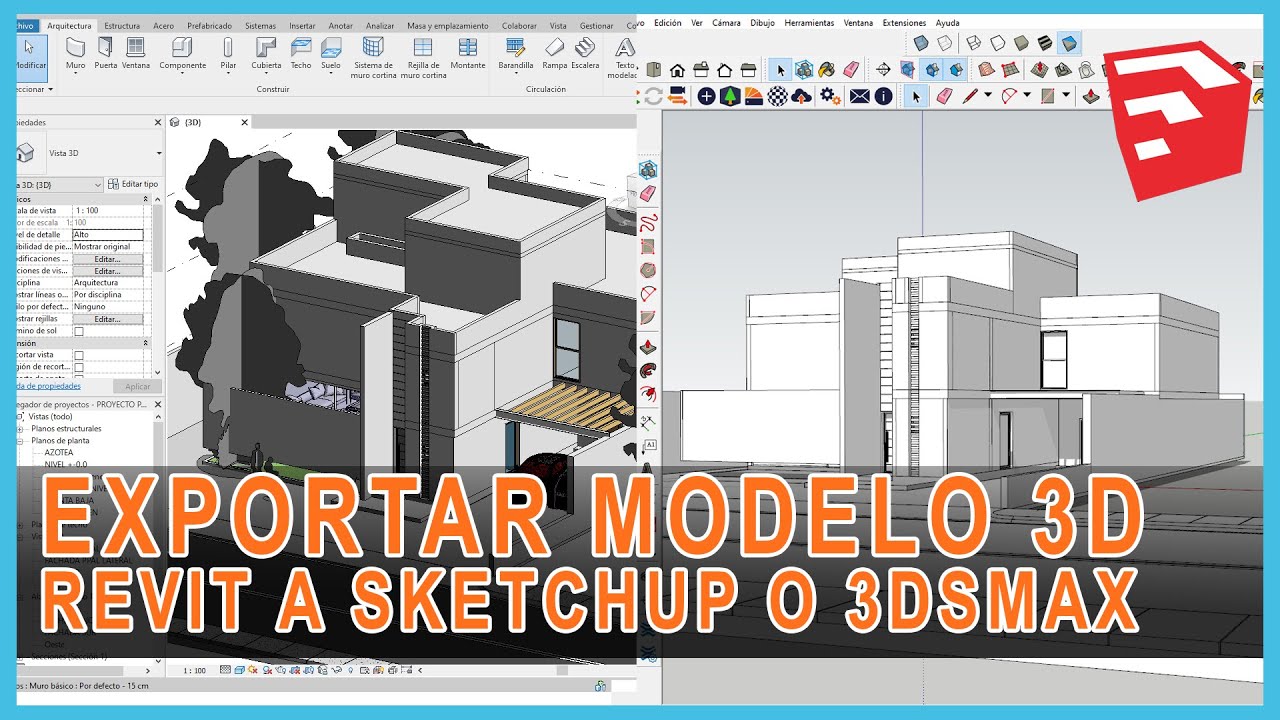Click the green tree geo-location icon
This screenshot has width=1280, height=720.
(x=730, y=96)
